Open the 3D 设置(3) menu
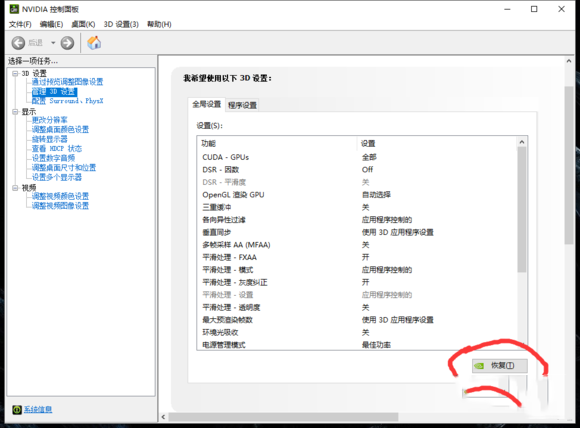Screen dimensions: 580x428 pos(121,24)
